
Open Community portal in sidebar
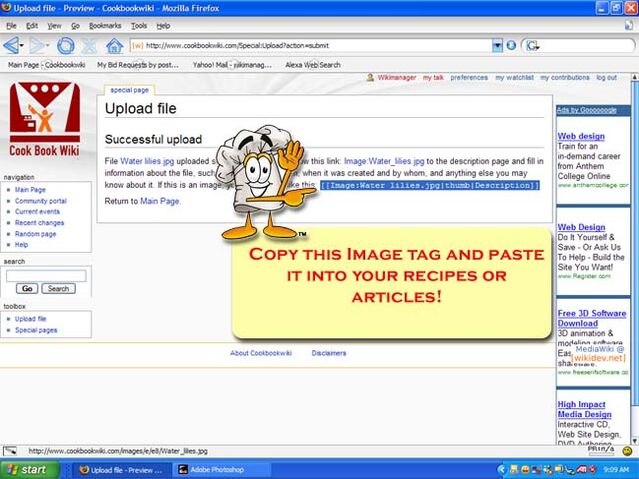[41, 201]
